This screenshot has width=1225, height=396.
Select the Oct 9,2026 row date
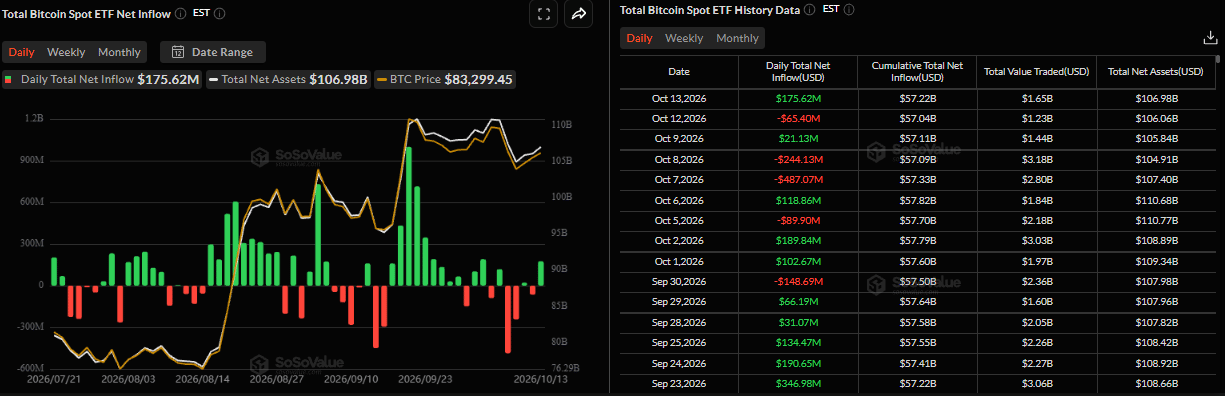point(679,138)
